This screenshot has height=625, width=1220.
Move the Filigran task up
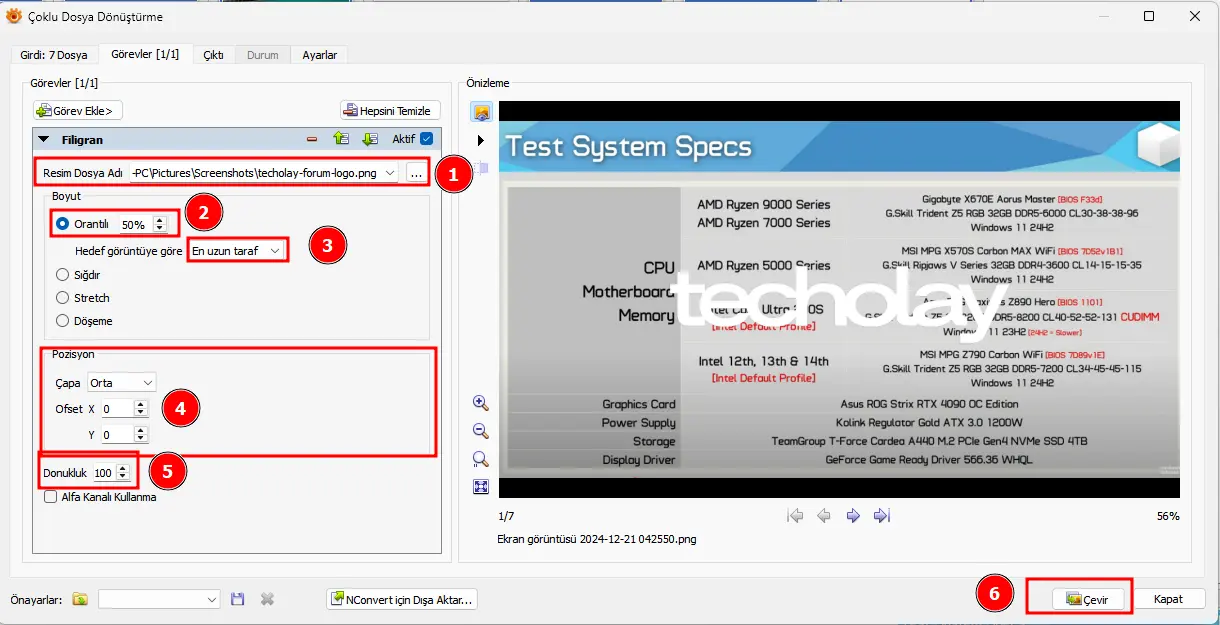[x=341, y=140]
